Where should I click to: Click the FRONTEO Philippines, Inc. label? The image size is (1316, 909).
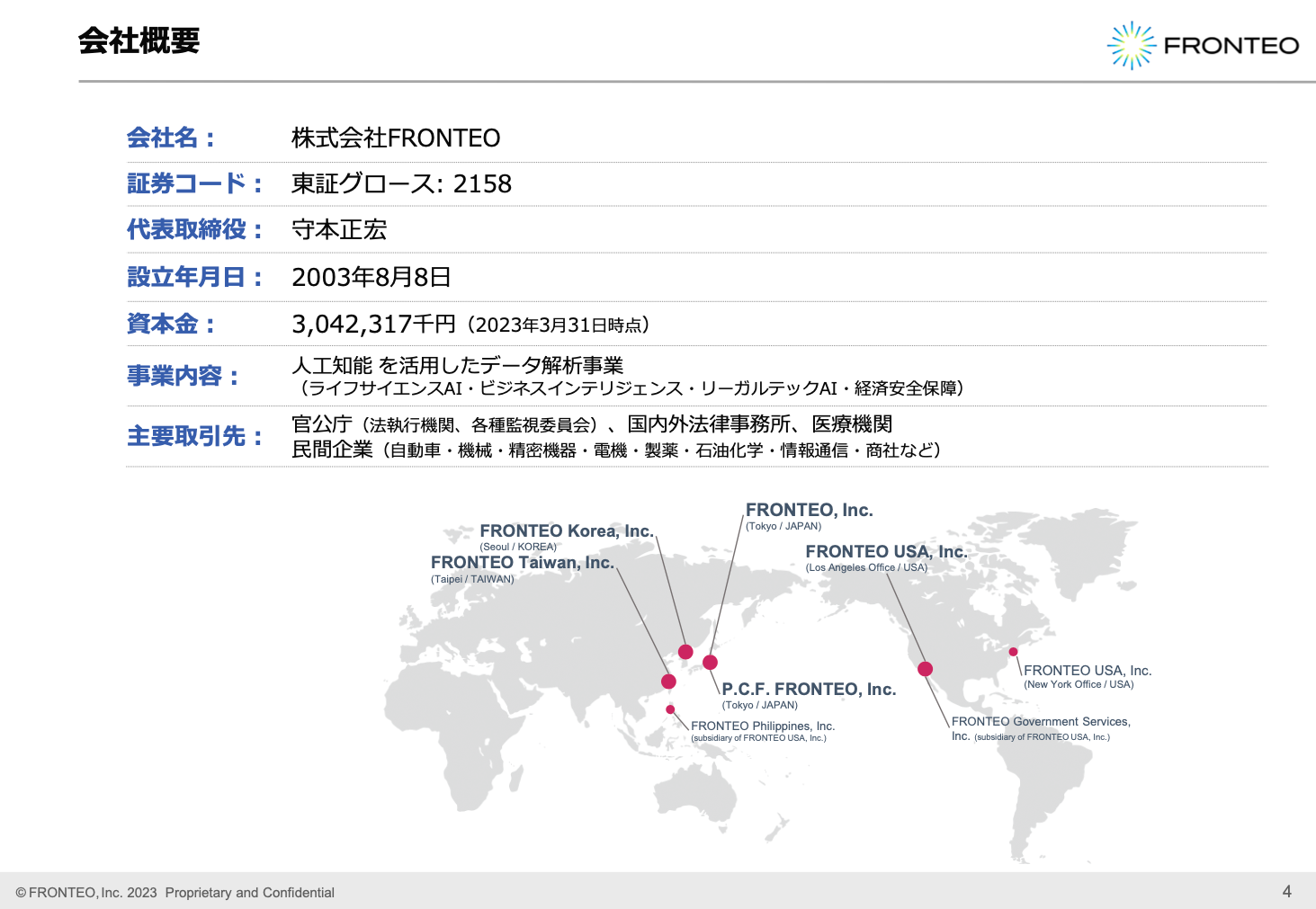point(763,726)
